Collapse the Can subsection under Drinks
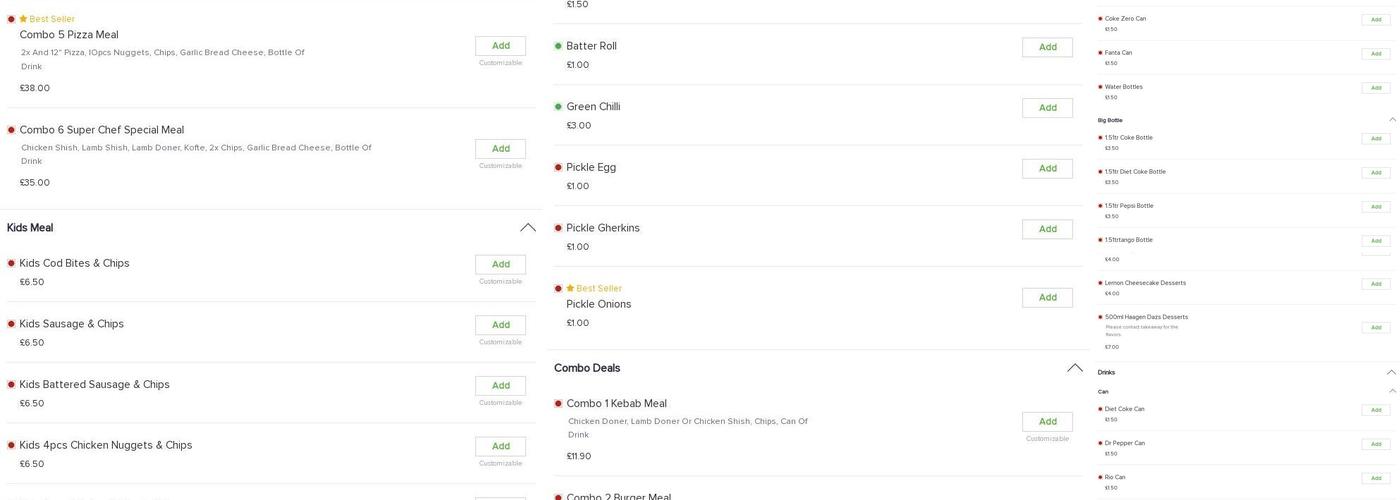 pyautogui.click(x=1392, y=391)
